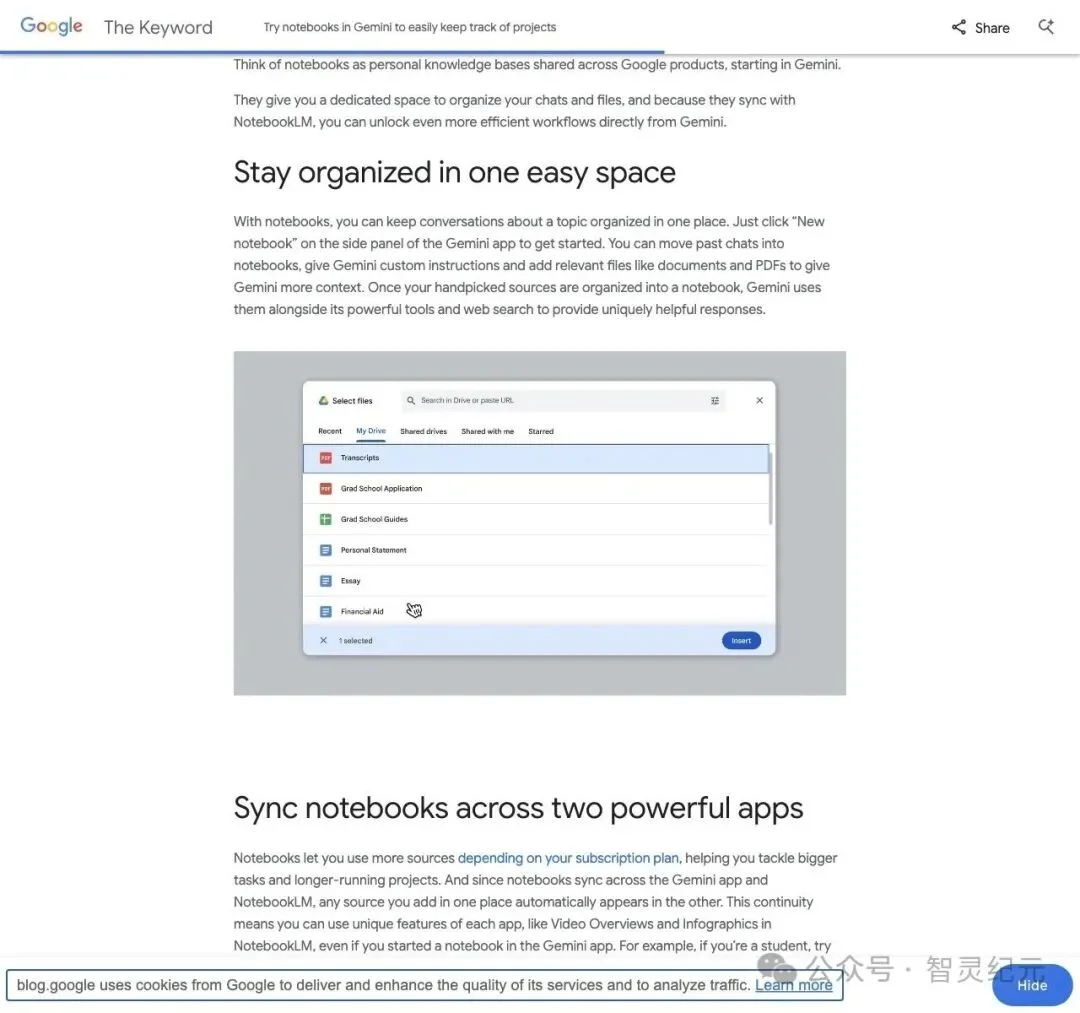
Task: Click the PDF icon beside Grad School Application
Action: click(325, 488)
